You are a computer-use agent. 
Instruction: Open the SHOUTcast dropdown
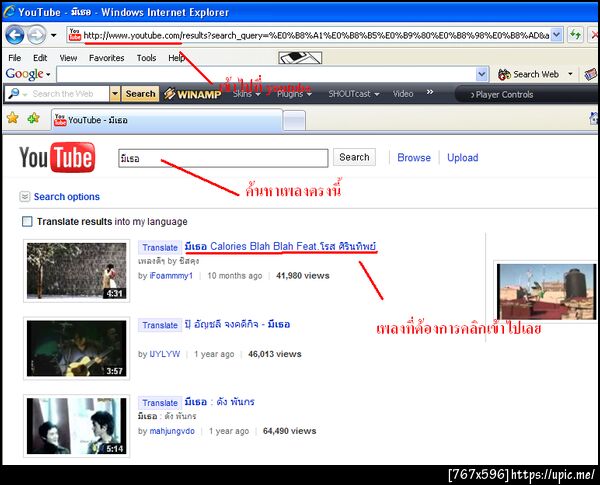(x=354, y=94)
